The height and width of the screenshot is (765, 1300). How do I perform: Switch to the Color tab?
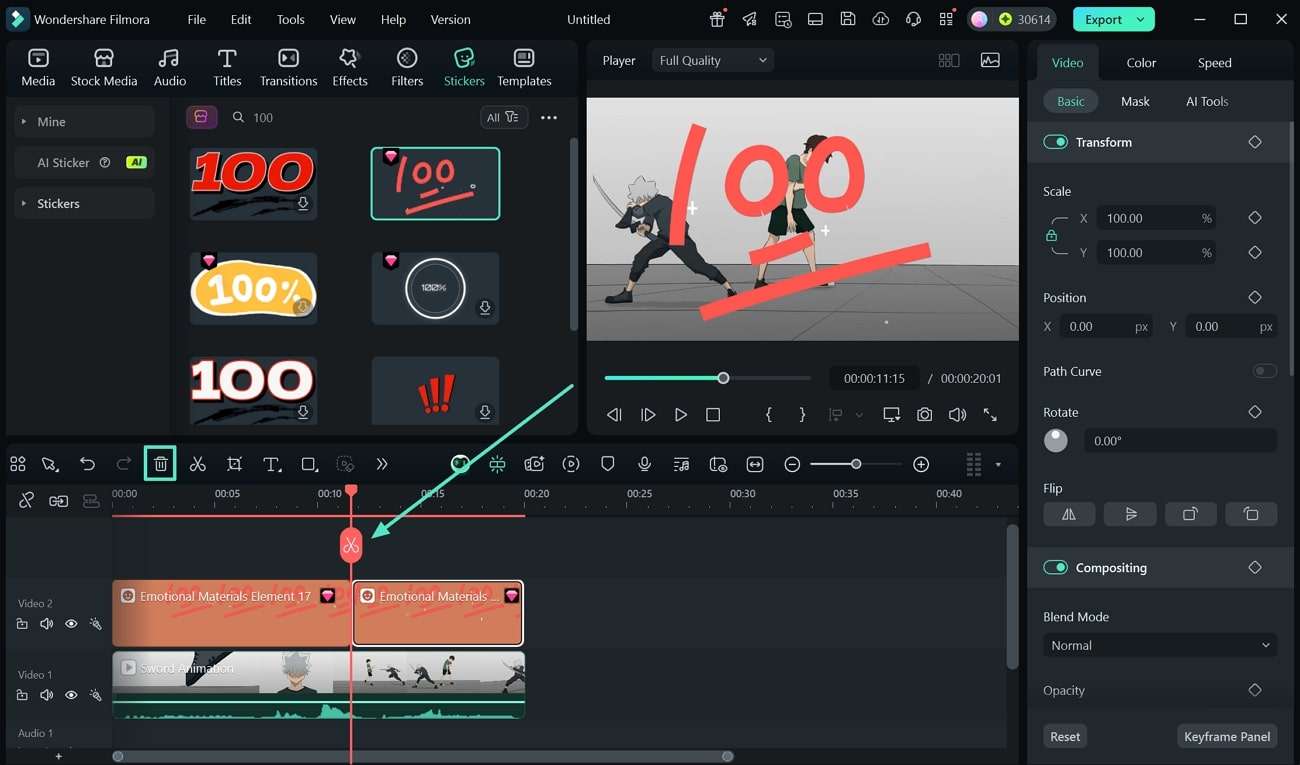point(1141,62)
